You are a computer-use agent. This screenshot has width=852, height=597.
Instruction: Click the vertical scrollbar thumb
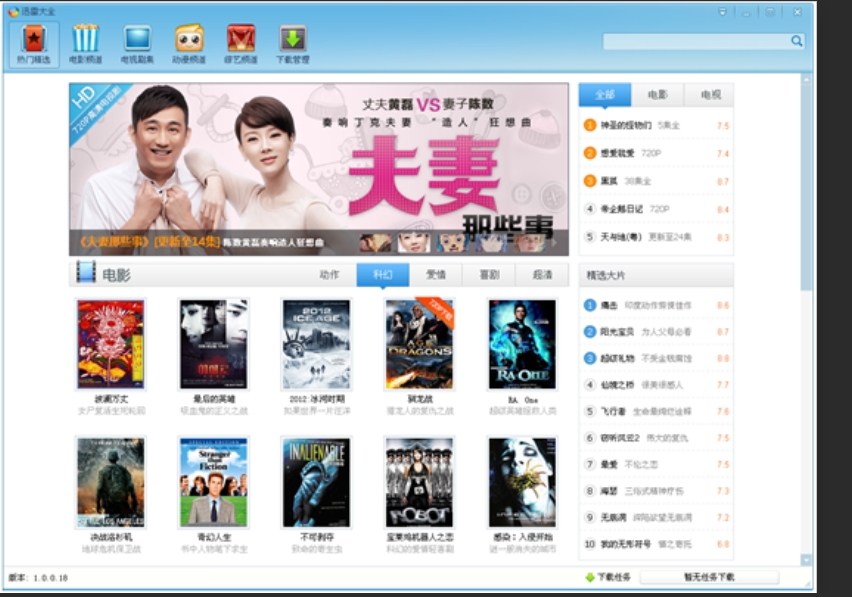806,187
